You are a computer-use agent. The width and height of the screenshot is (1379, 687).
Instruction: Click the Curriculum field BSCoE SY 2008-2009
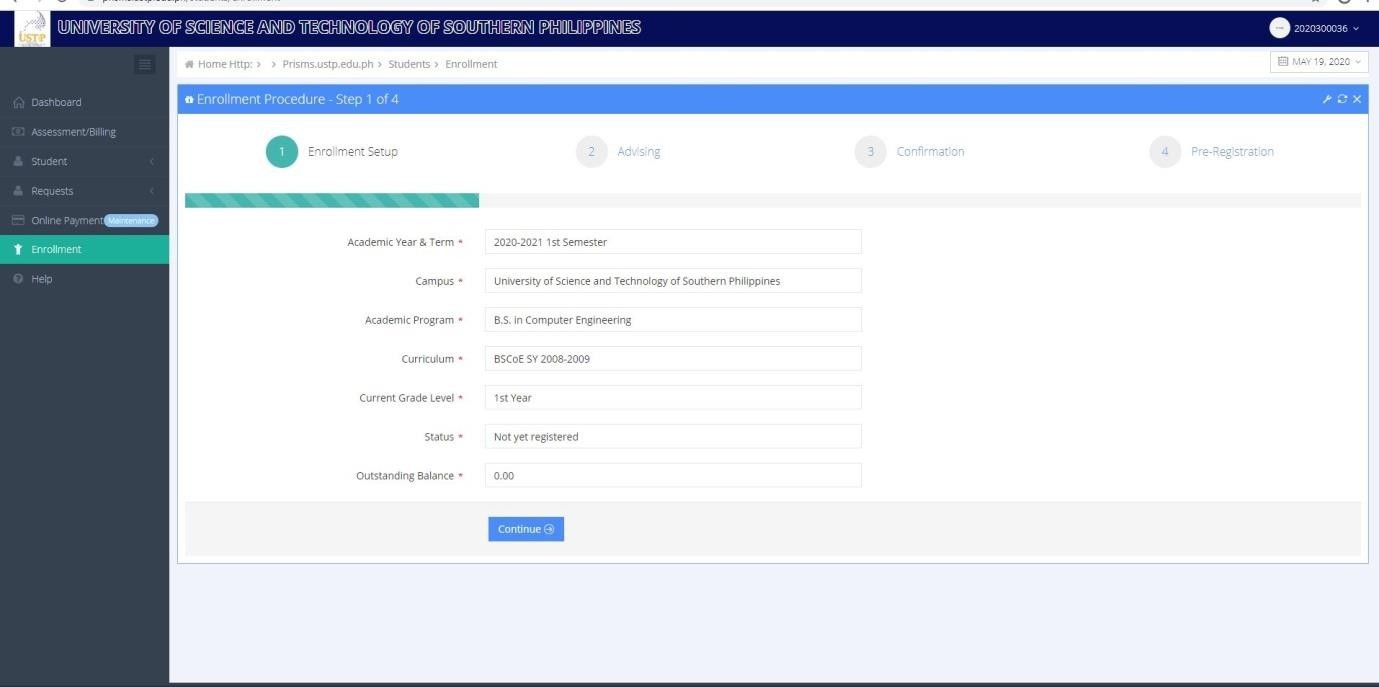pyautogui.click(x=673, y=359)
